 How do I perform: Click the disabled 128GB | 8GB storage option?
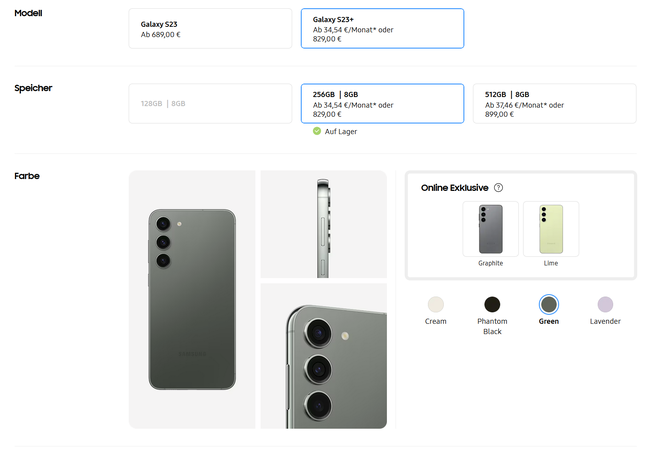coord(210,103)
